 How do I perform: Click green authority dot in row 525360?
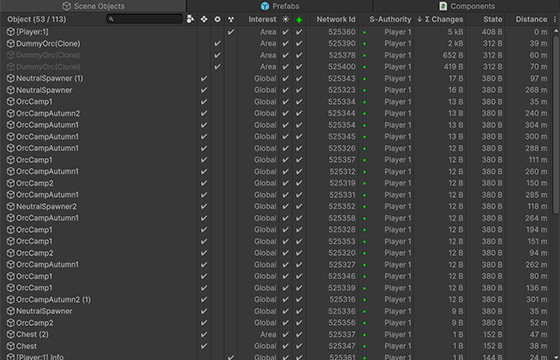364,32
